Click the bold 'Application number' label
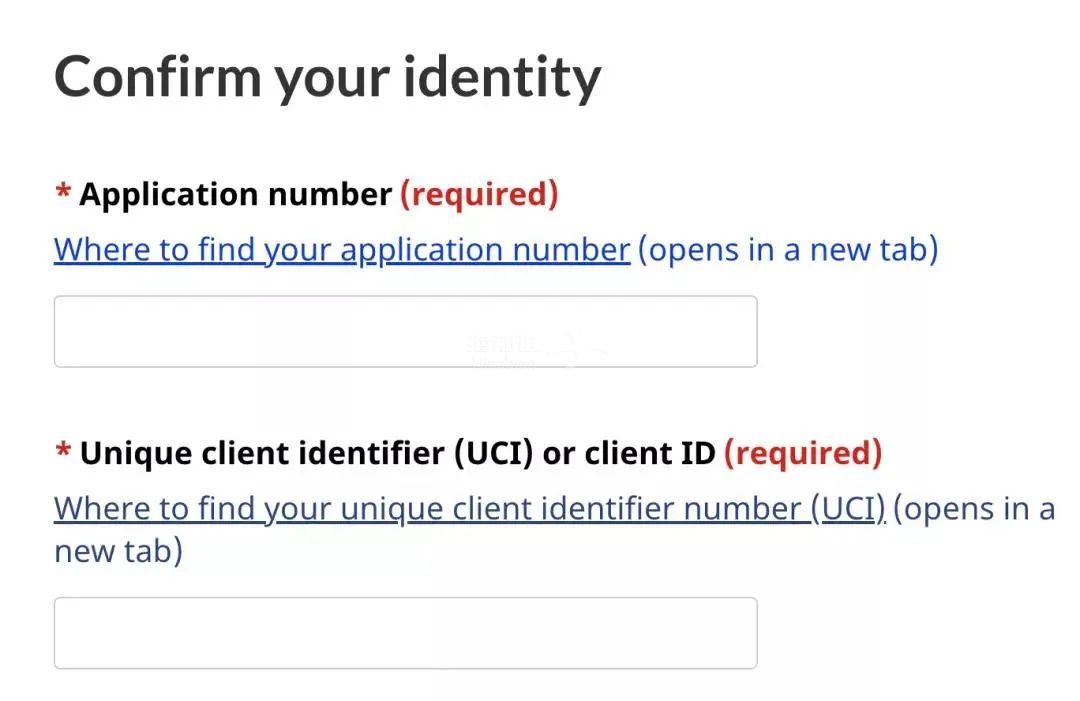The height and width of the screenshot is (701, 1080). click(x=235, y=194)
